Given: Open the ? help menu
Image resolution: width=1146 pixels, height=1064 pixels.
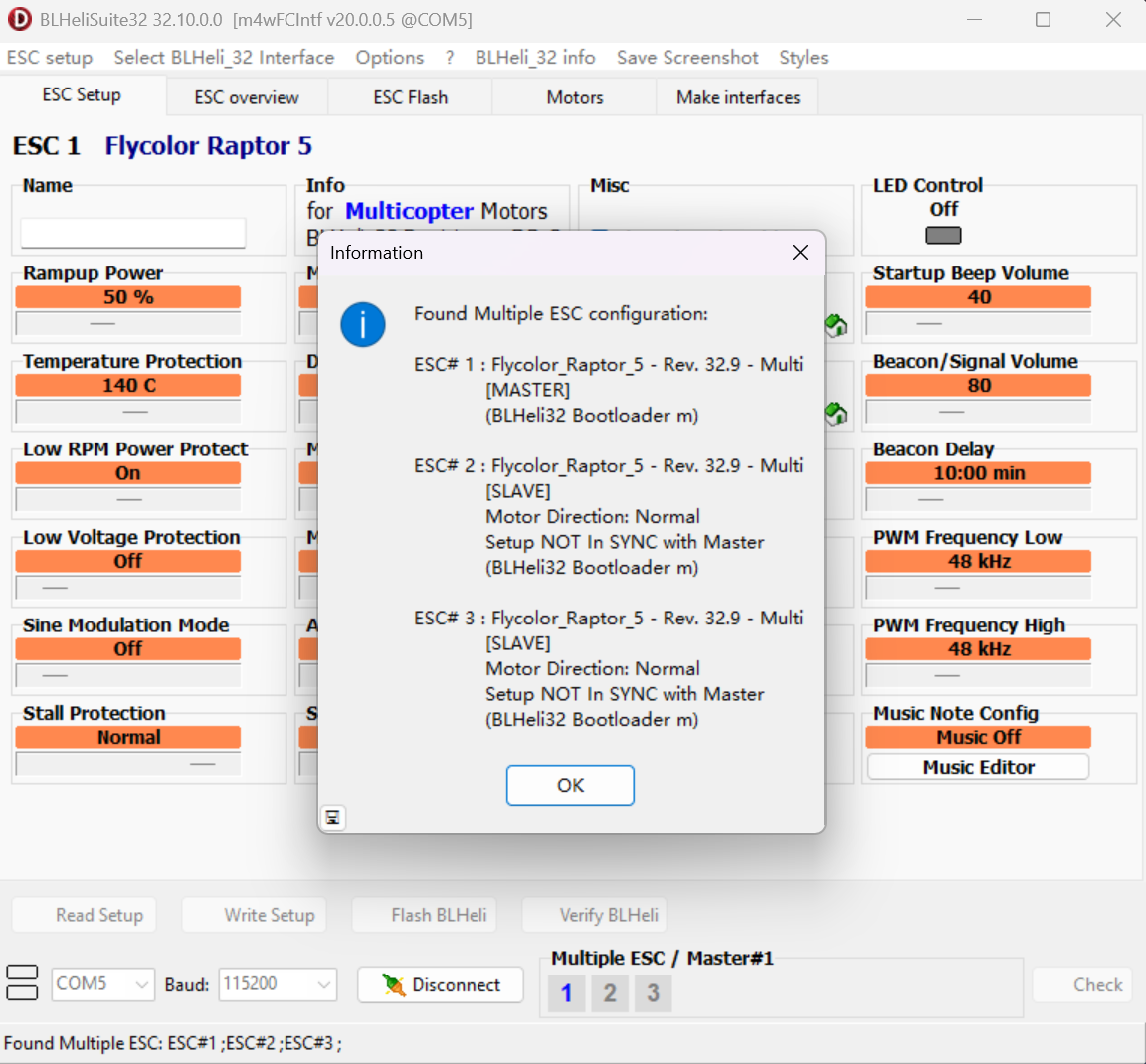Looking at the screenshot, I should point(450,57).
